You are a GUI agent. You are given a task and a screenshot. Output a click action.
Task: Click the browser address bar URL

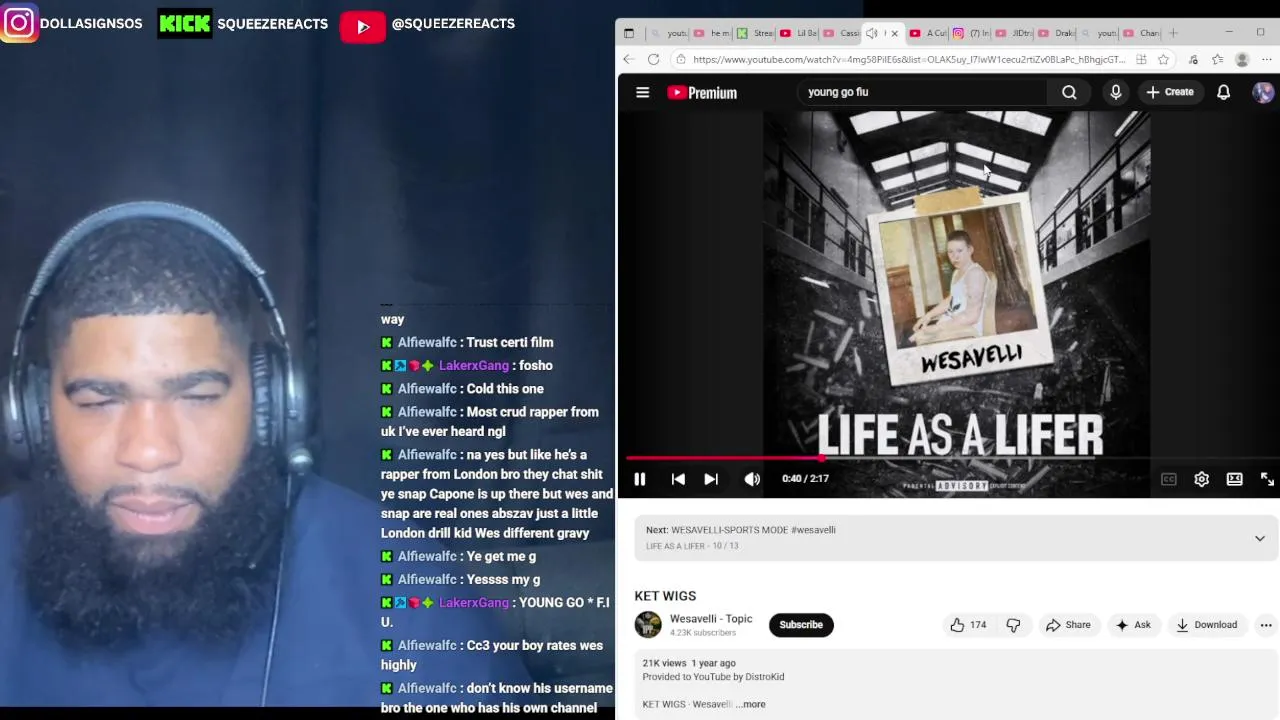pyautogui.click(x=908, y=59)
